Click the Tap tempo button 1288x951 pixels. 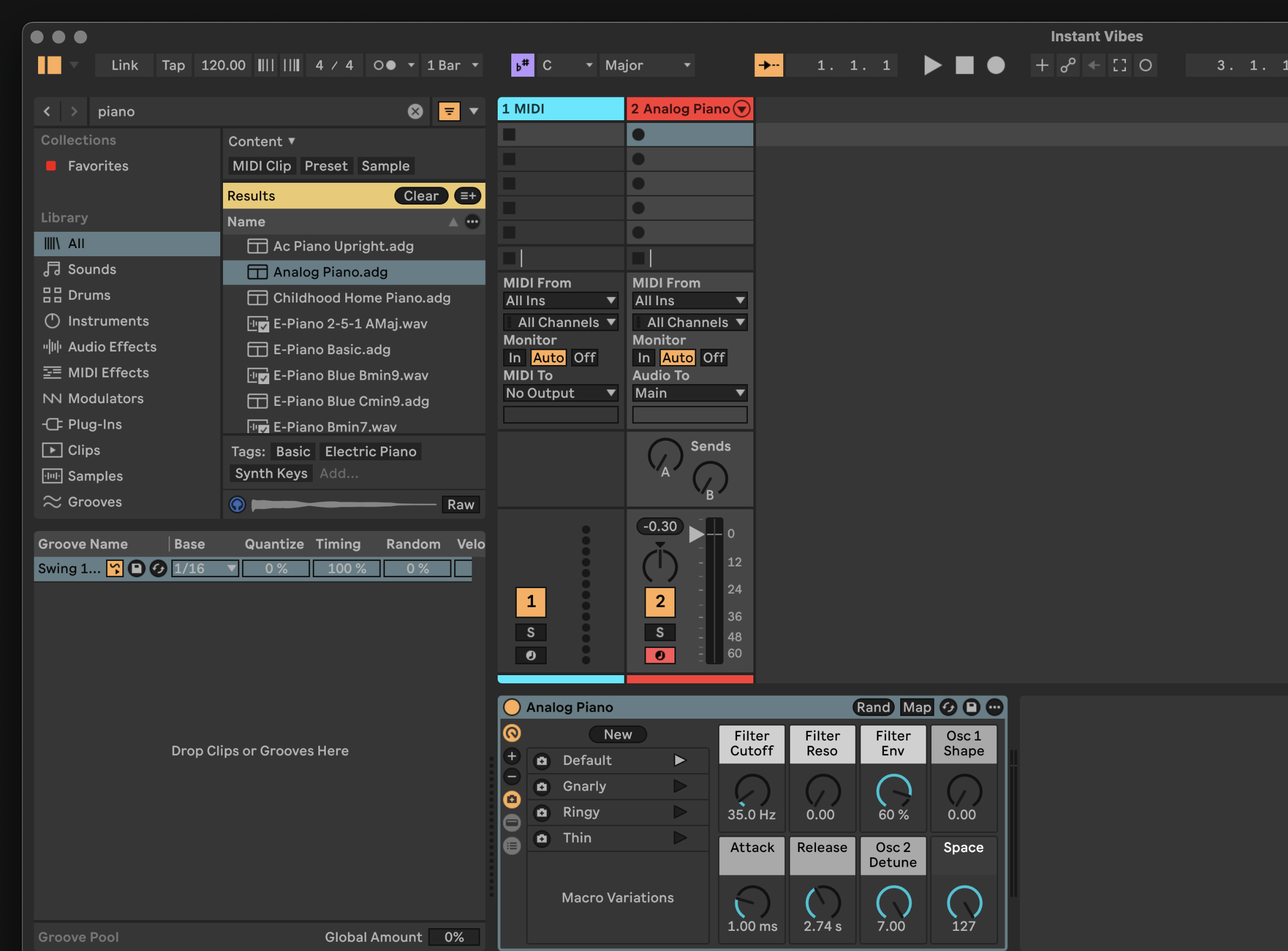pos(173,65)
